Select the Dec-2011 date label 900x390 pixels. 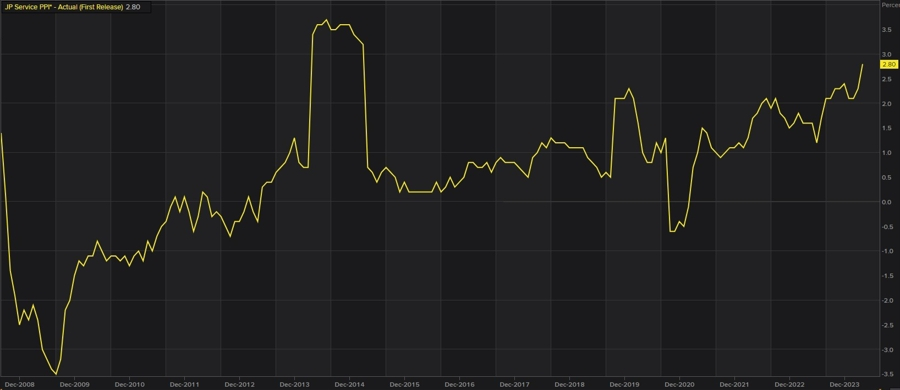184,384
